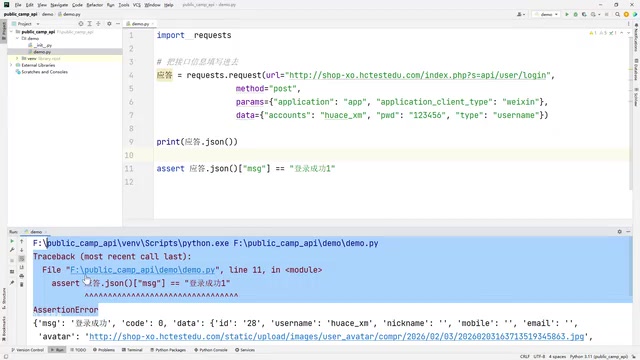Rerun demo in Run panel
Image resolution: width=640 pixels, height=360 pixels.
(x=12, y=241)
